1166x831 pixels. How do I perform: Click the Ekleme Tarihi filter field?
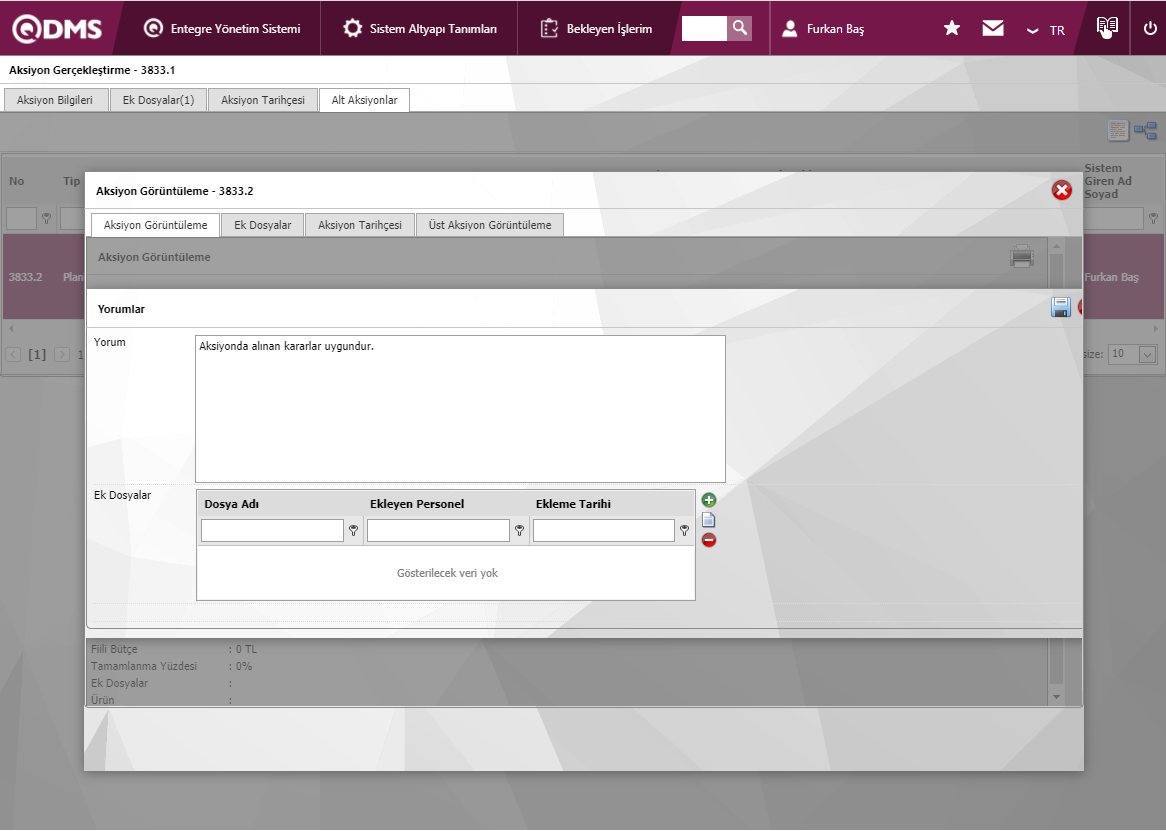click(x=604, y=530)
